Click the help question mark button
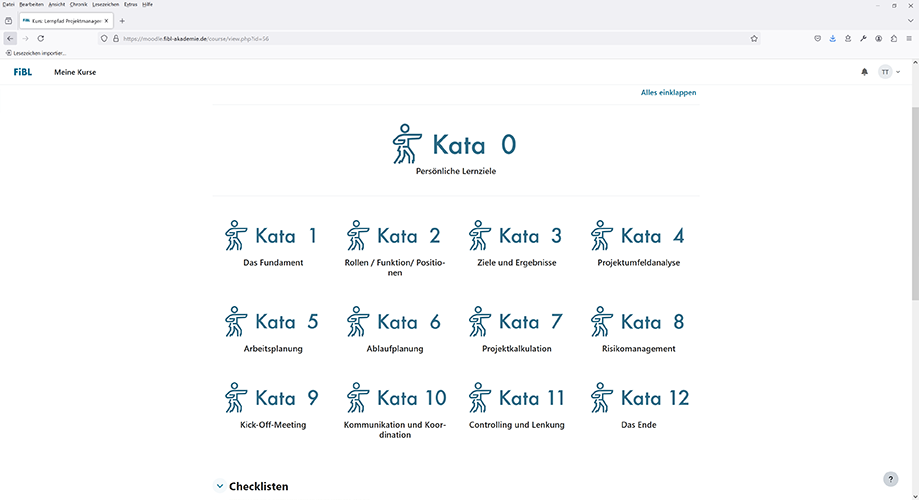Viewport: 919px width, 500px height. click(890, 479)
